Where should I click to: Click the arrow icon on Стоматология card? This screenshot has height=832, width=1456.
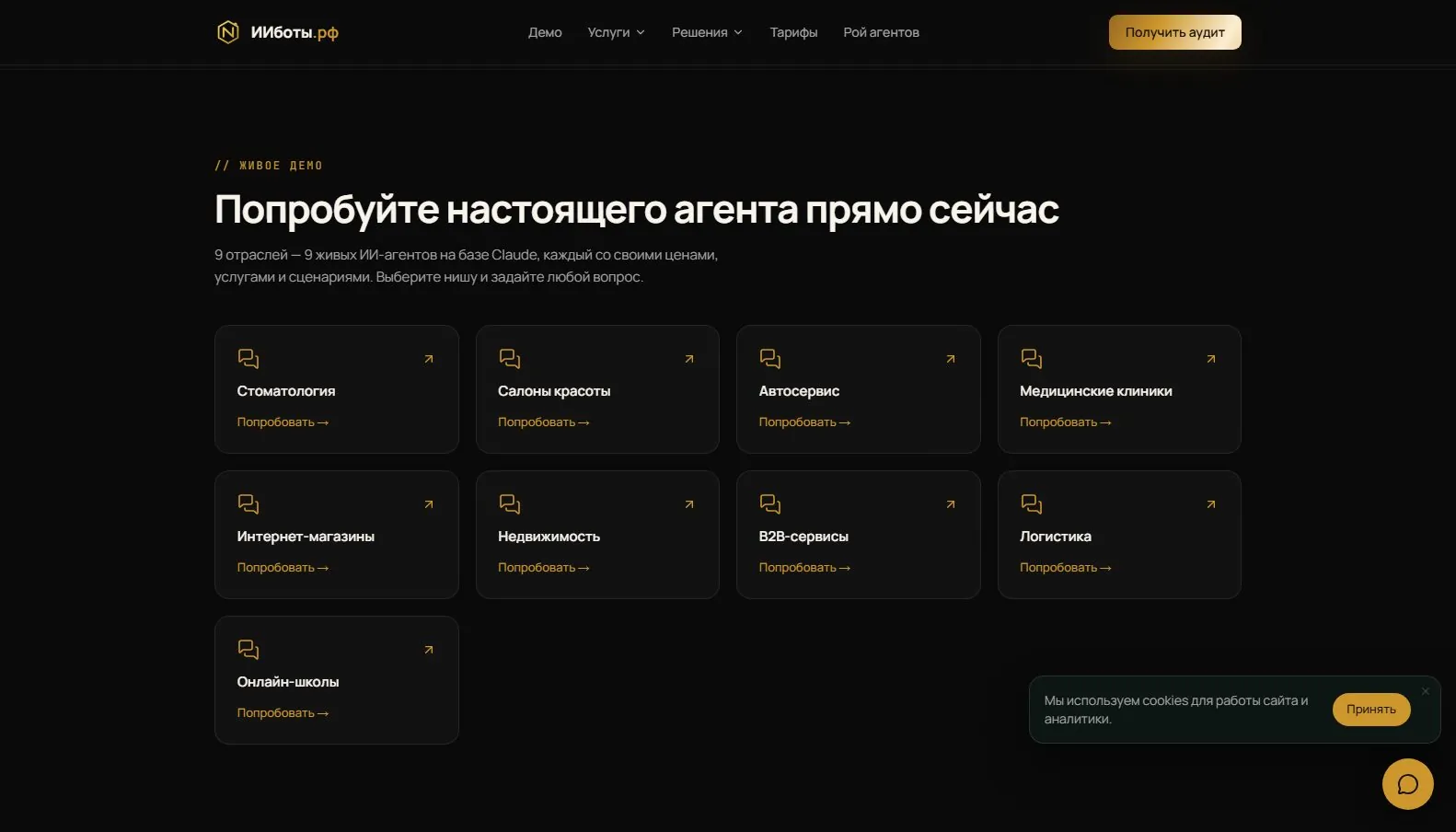click(429, 359)
